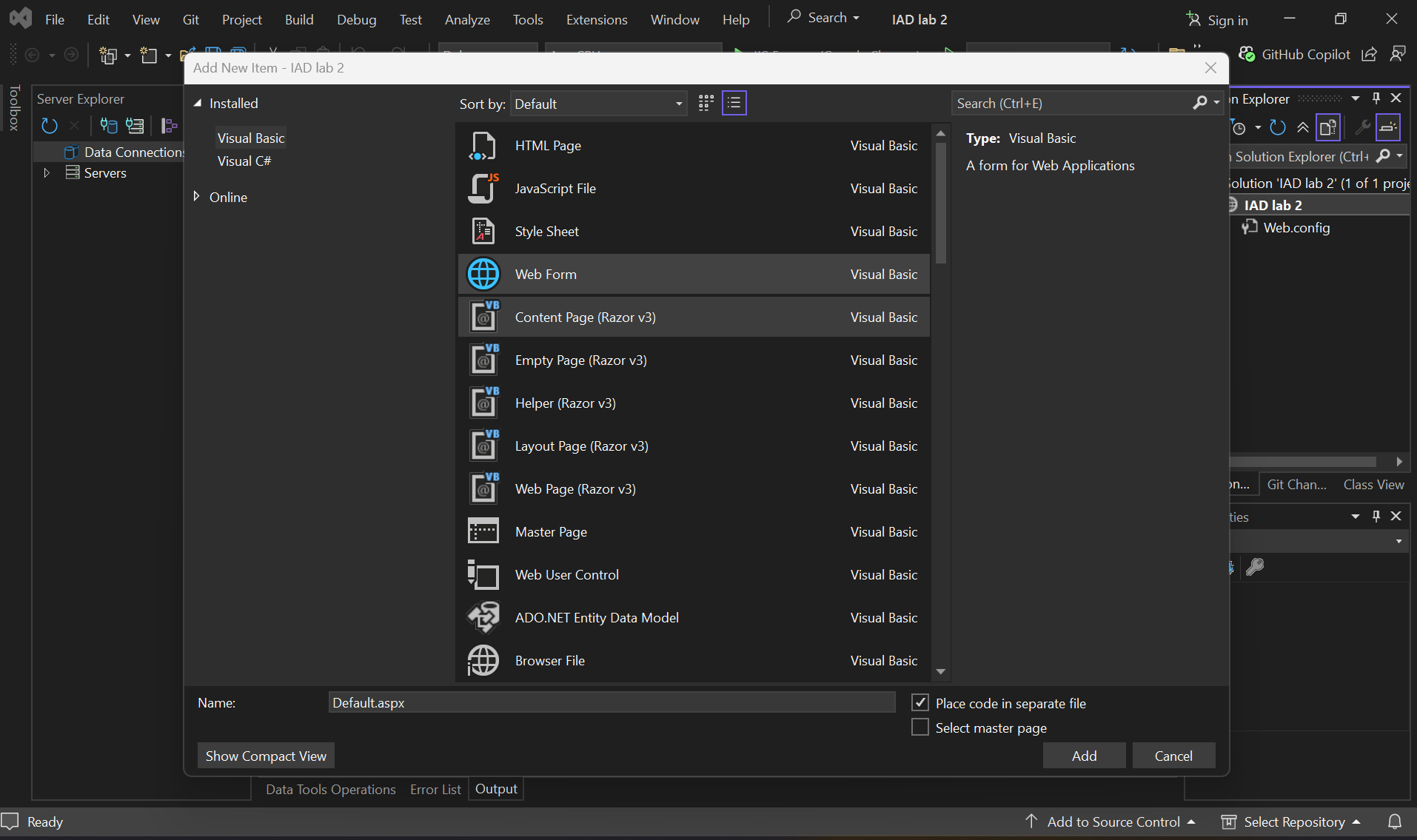Viewport: 1417px width, 840px height.
Task: Refresh the Solution Explorer
Action: pos(1278,127)
